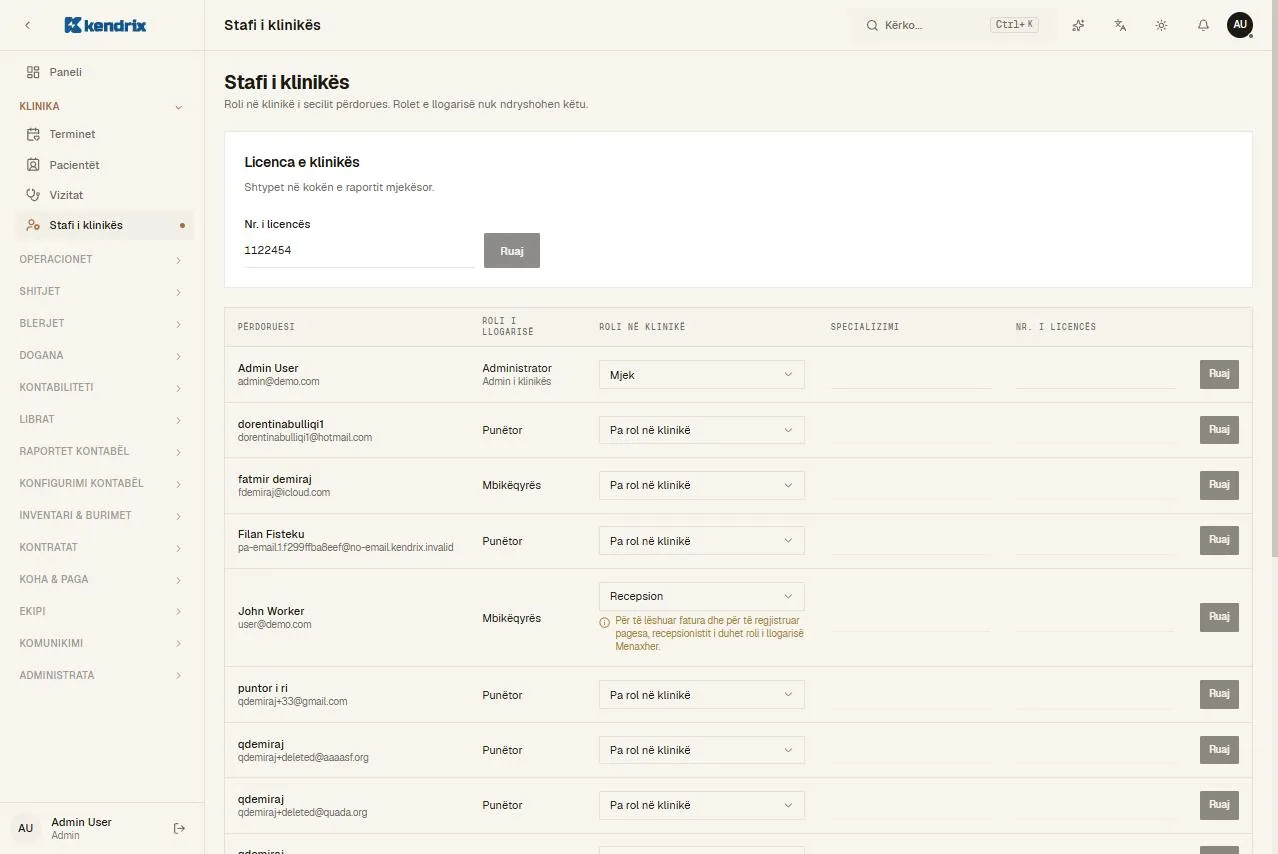This screenshot has height=854, width=1278.
Task: Expand the INVENTARI & BURIMET section
Action: [x=102, y=516]
